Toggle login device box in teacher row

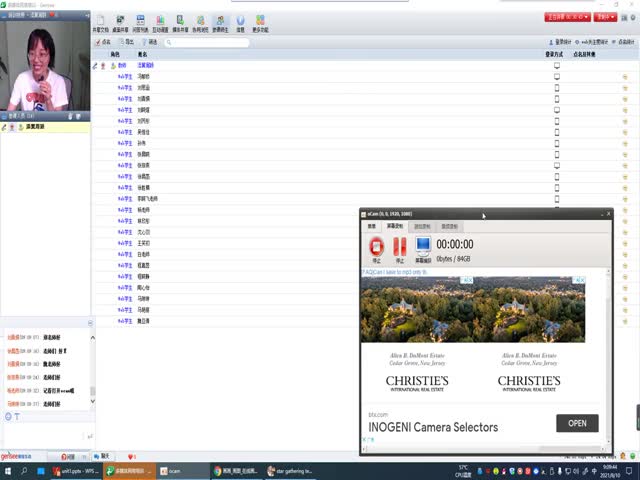click(557, 65)
